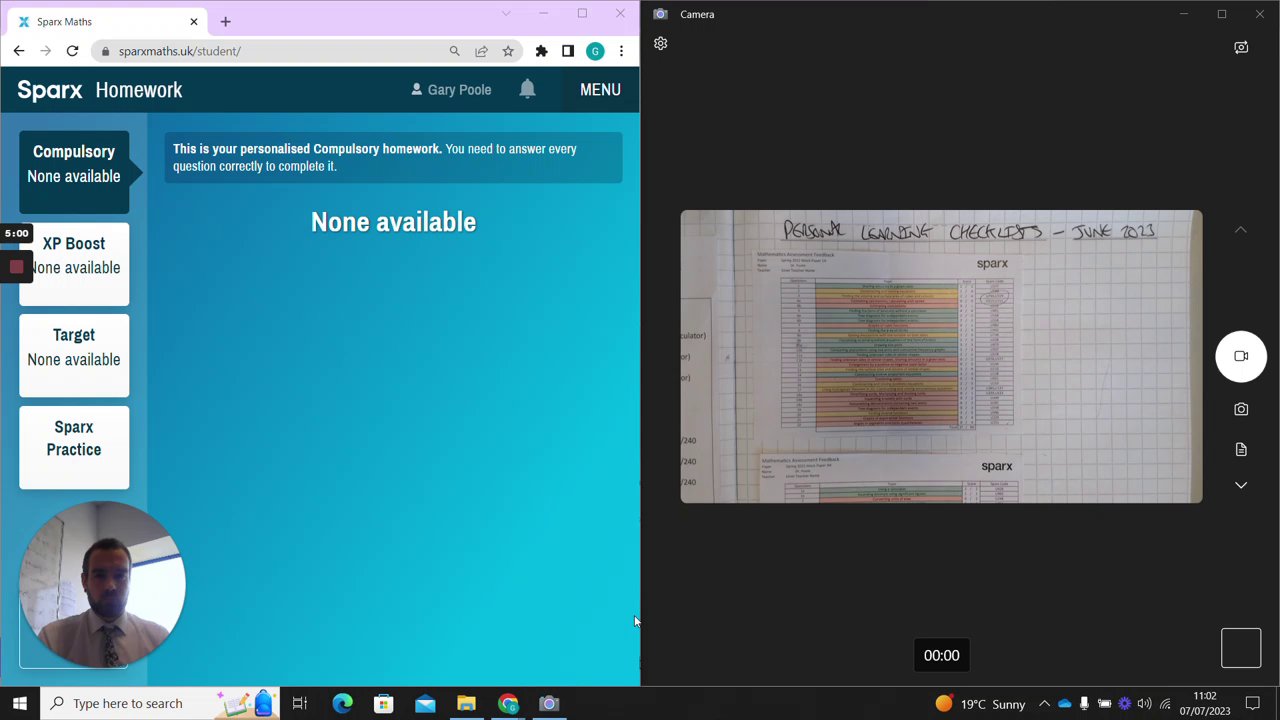This screenshot has width=1280, height=720.
Task: Open Mail app from taskbar
Action: pos(425,703)
